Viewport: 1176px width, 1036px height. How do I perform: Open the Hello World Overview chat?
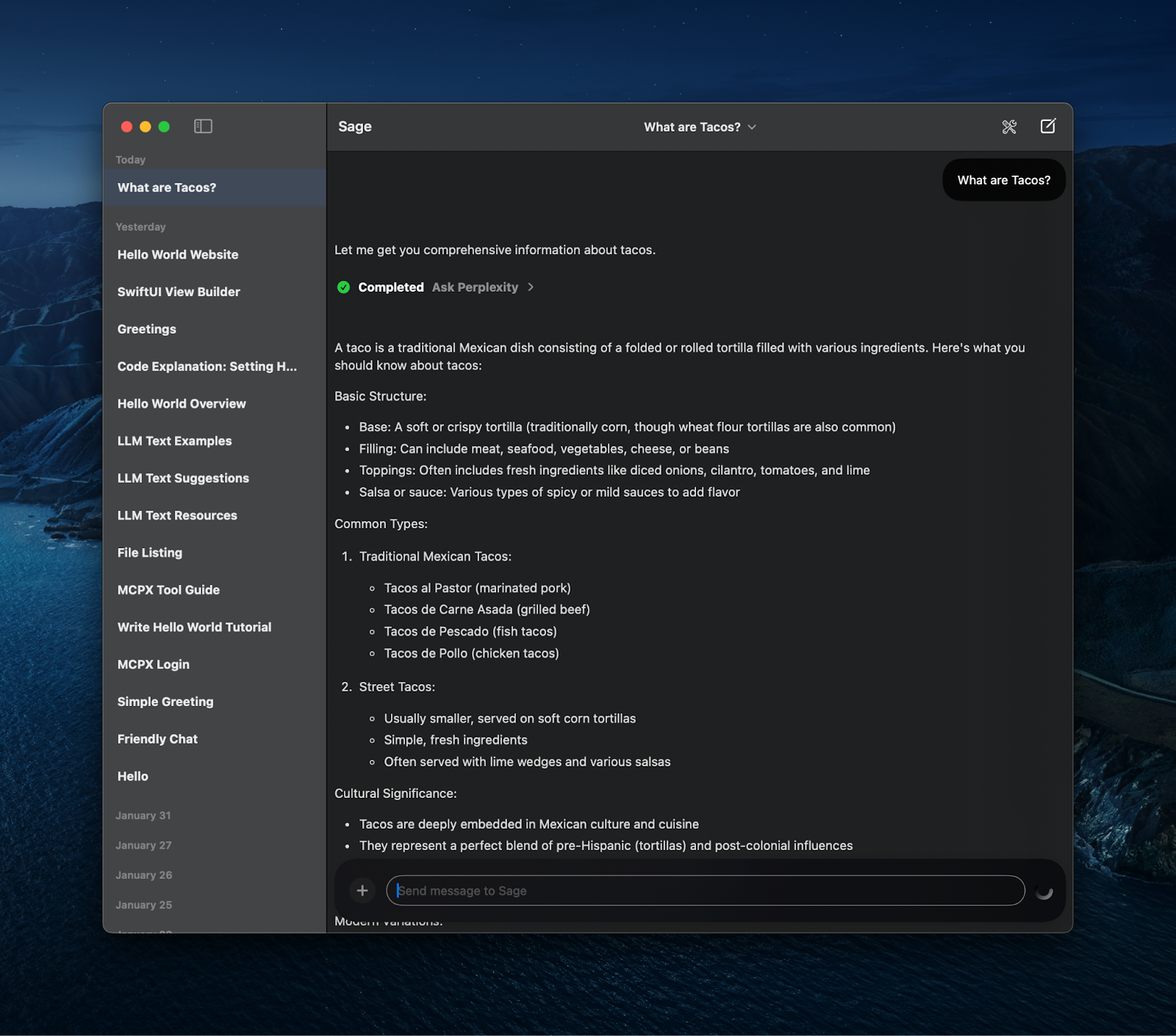215,404
